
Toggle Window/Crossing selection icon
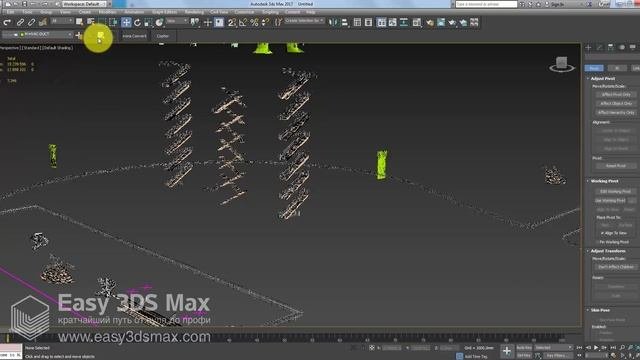[113, 22]
